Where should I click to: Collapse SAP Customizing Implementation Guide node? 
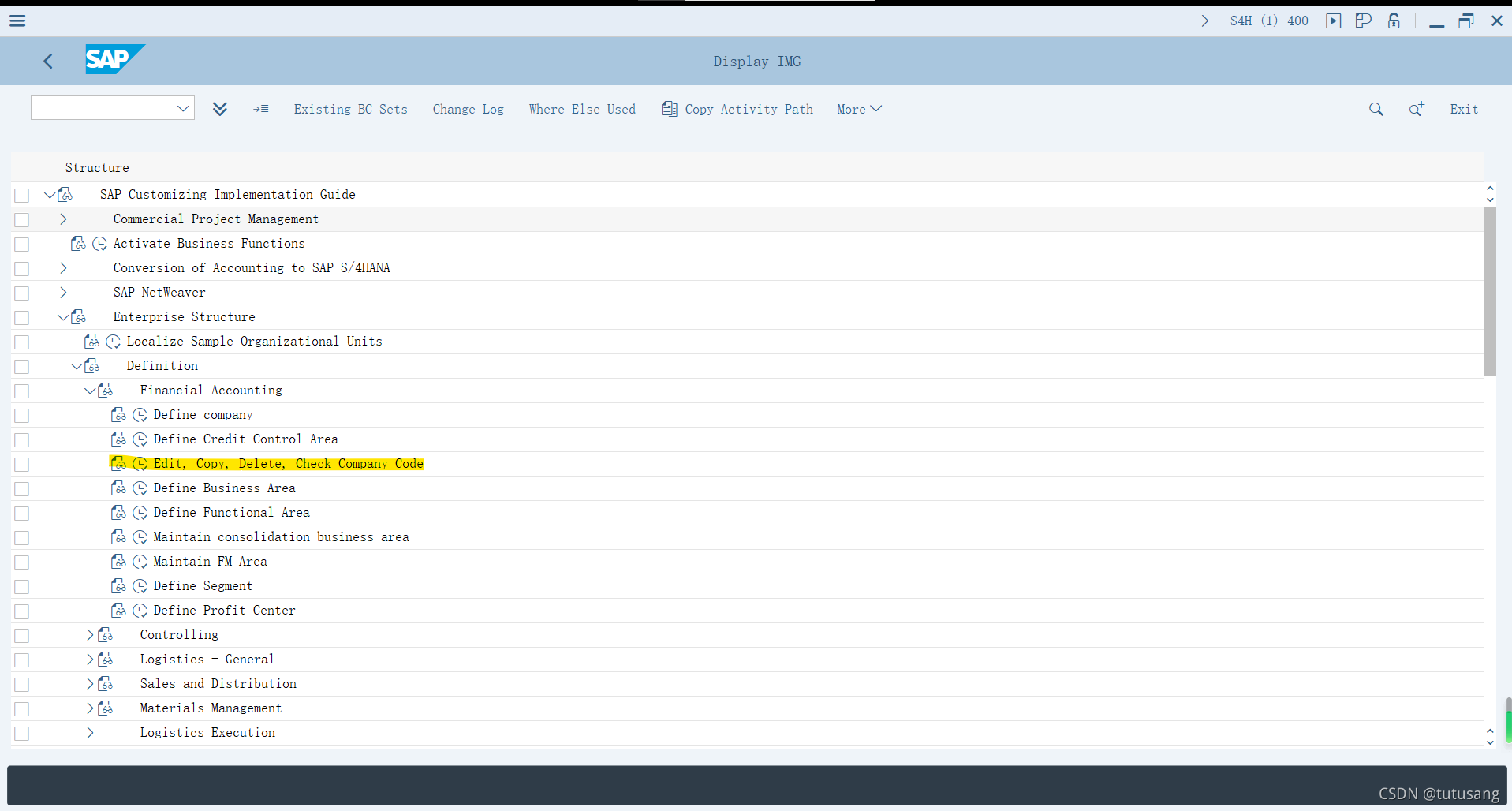[50, 195]
